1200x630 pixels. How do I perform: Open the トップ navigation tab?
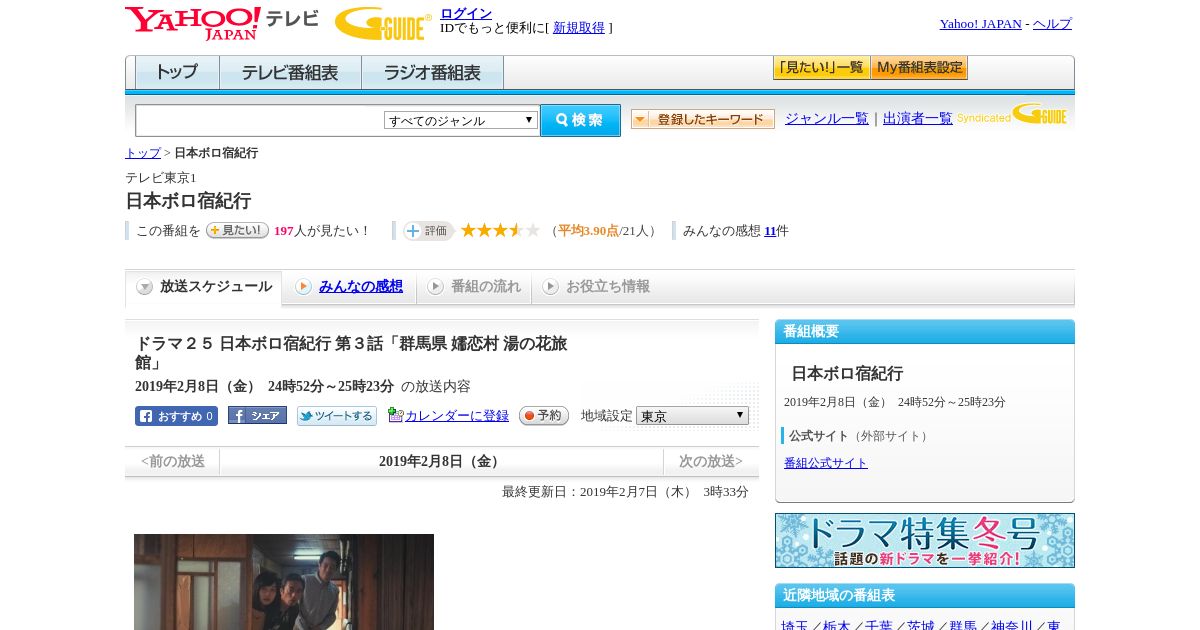coord(177,73)
